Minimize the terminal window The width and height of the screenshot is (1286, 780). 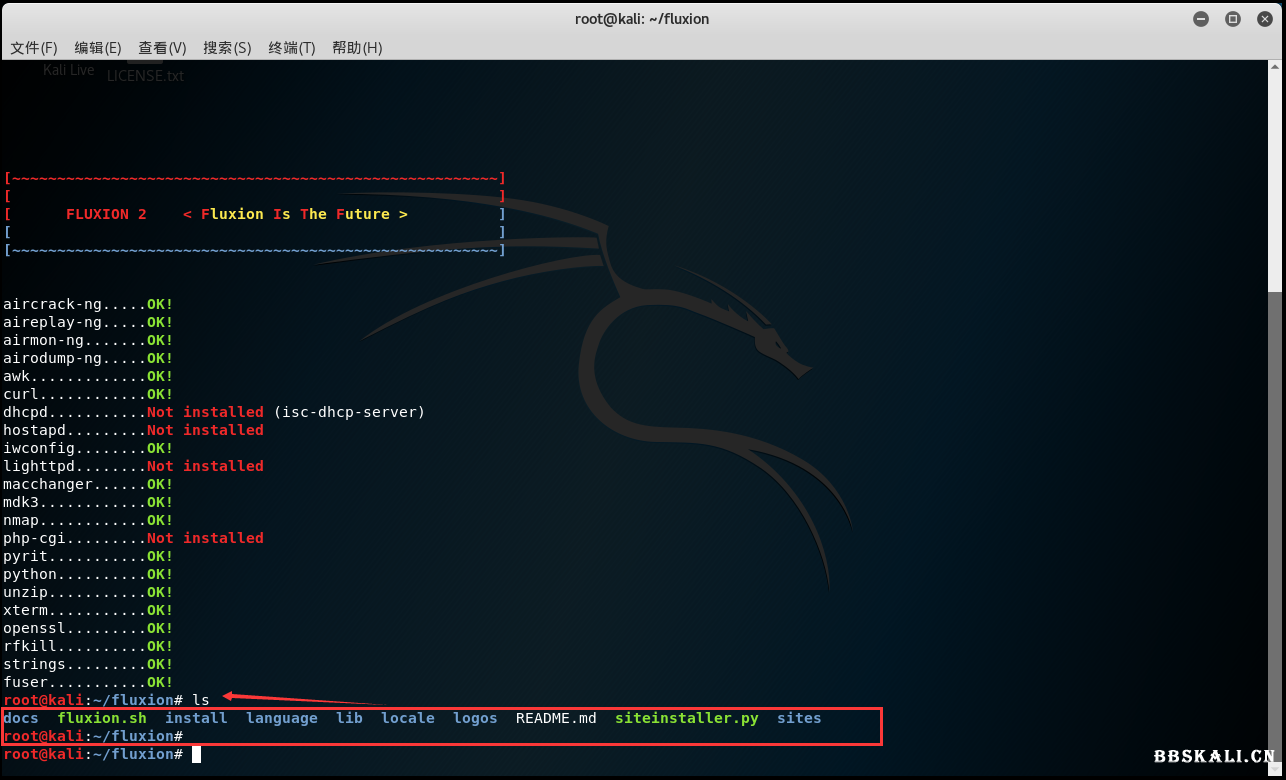pos(1201,18)
